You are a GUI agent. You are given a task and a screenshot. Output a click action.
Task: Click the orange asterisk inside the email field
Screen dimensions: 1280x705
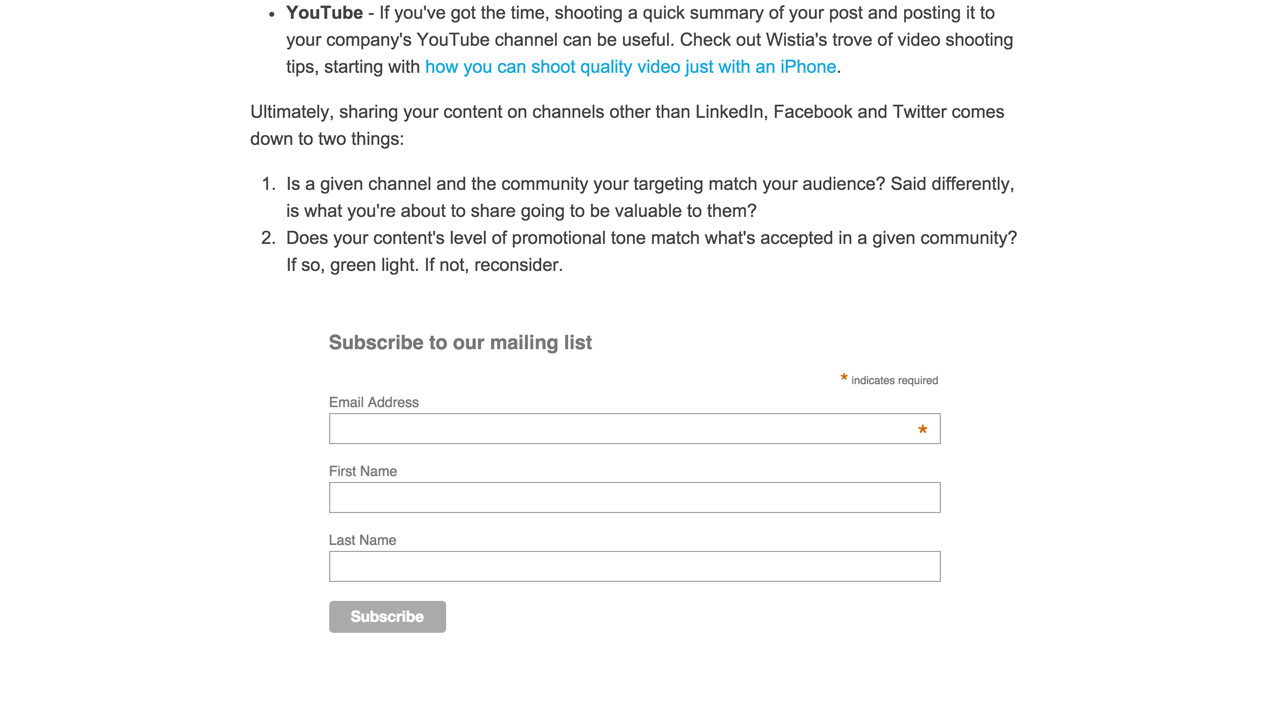click(x=922, y=431)
